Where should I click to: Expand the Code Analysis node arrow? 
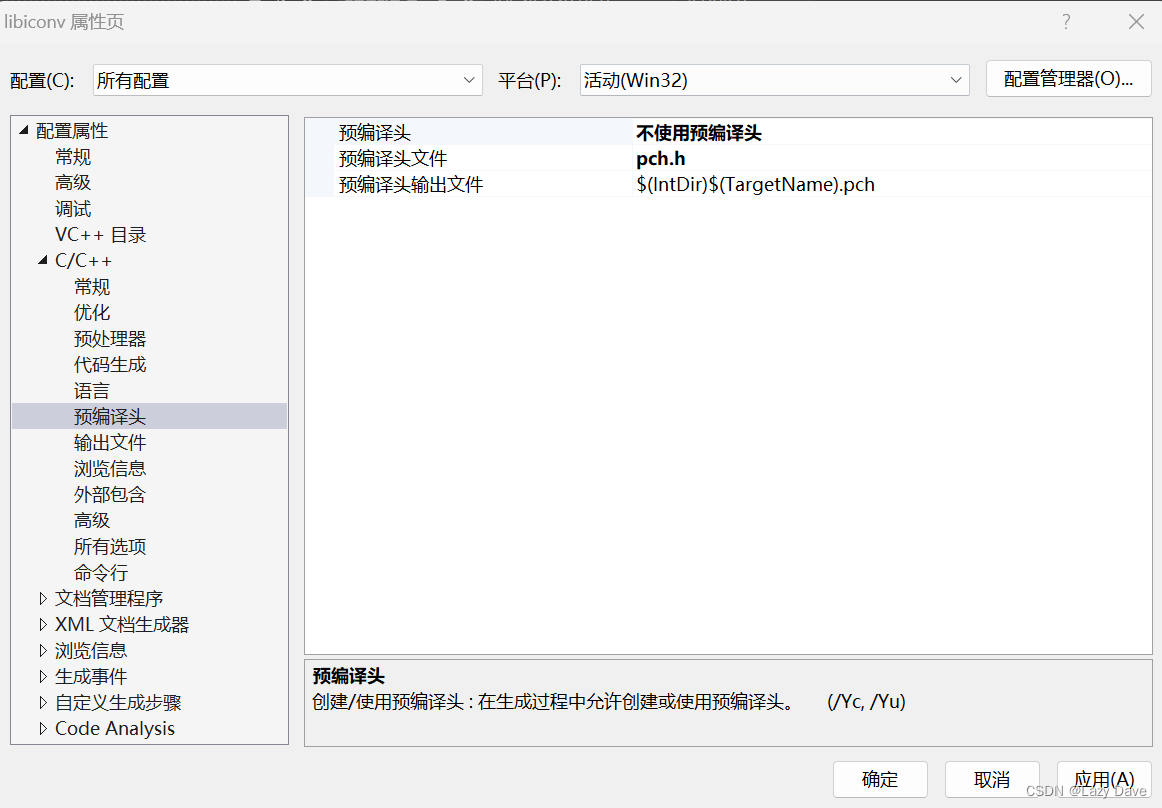(x=43, y=728)
